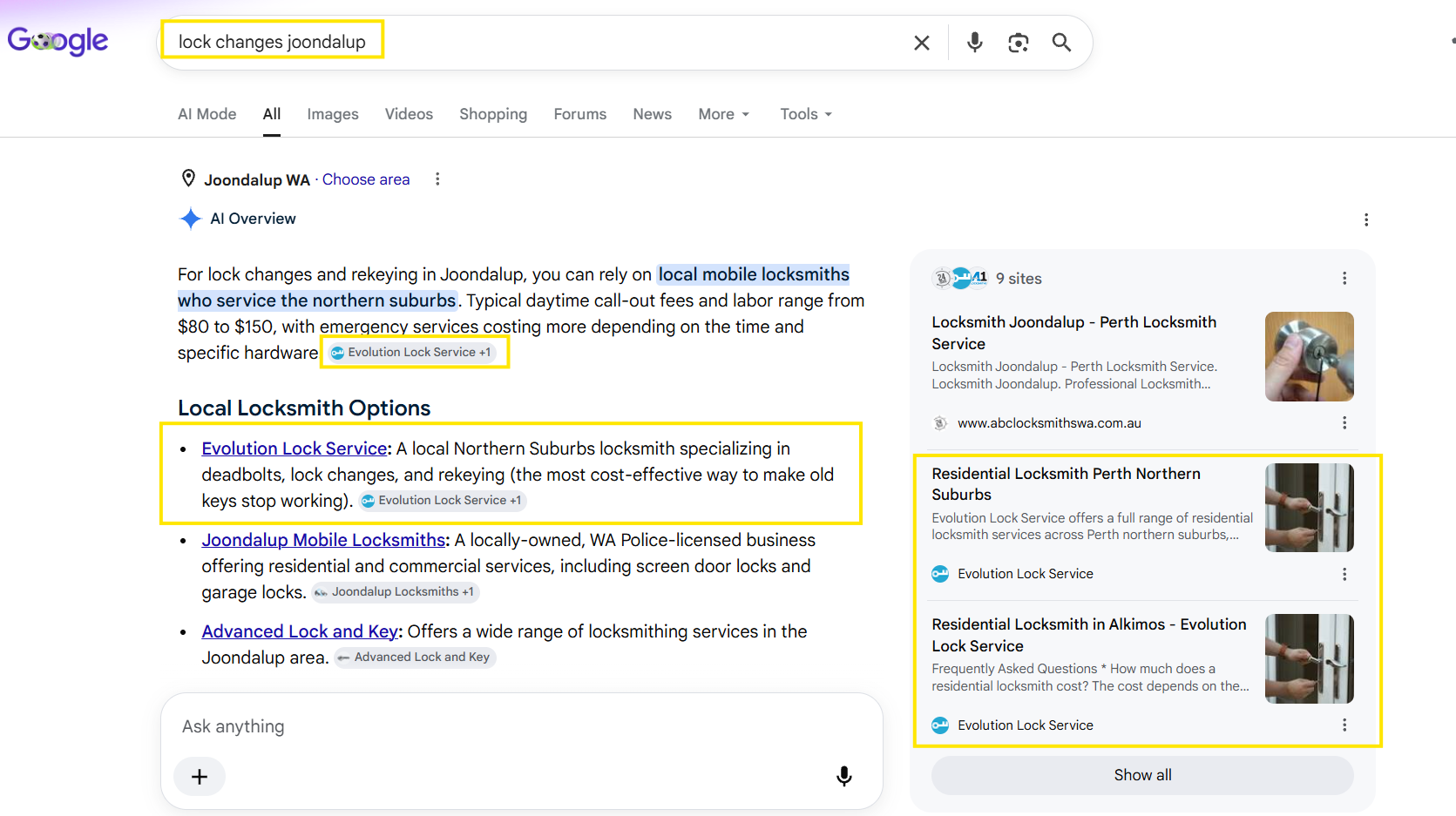Clear the search box with the X icon

922,43
